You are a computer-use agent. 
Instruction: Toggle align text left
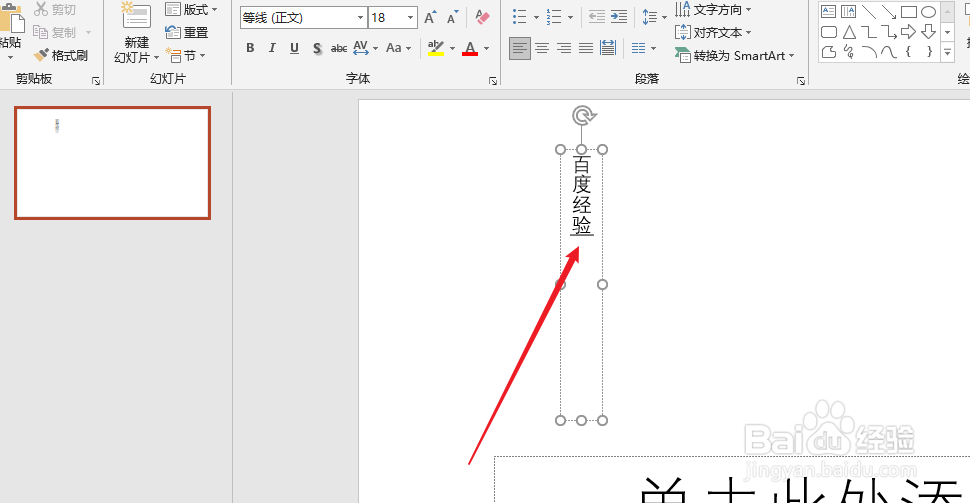520,48
